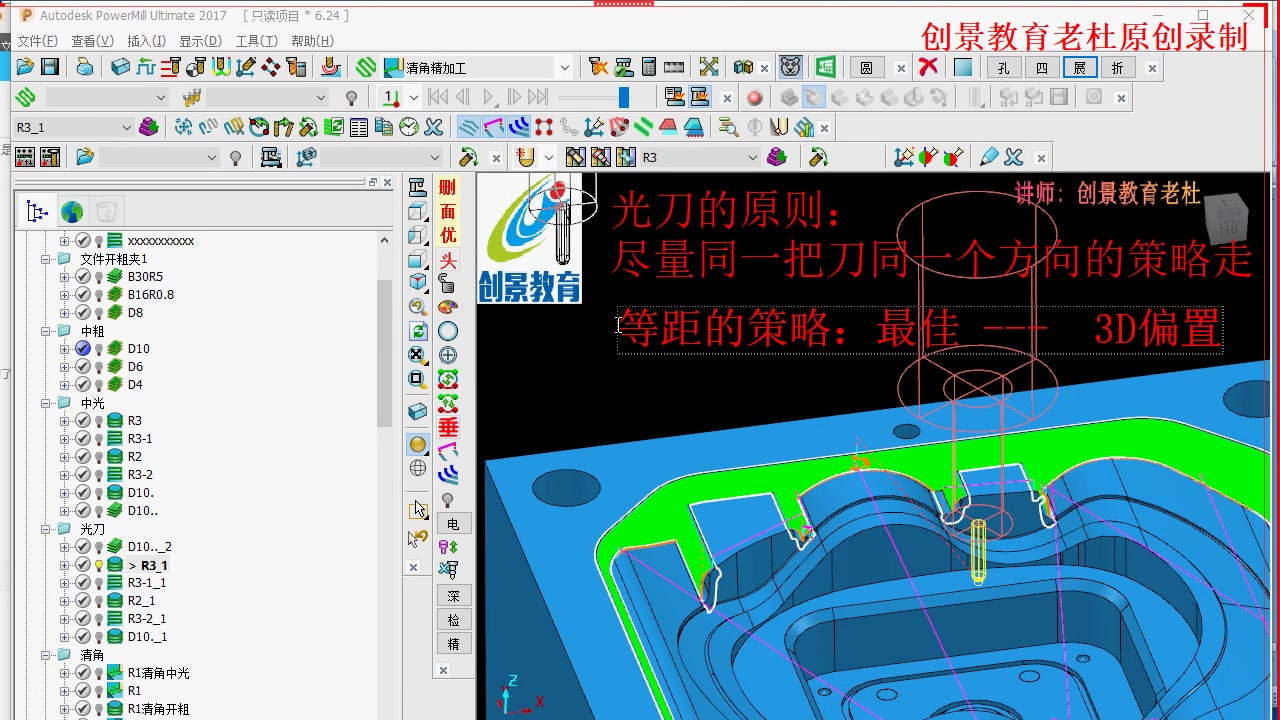The width and height of the screenshot is (1280, 720).
Task: Toggle checkbox for toolpath R3_1
Action: [83, 565]
